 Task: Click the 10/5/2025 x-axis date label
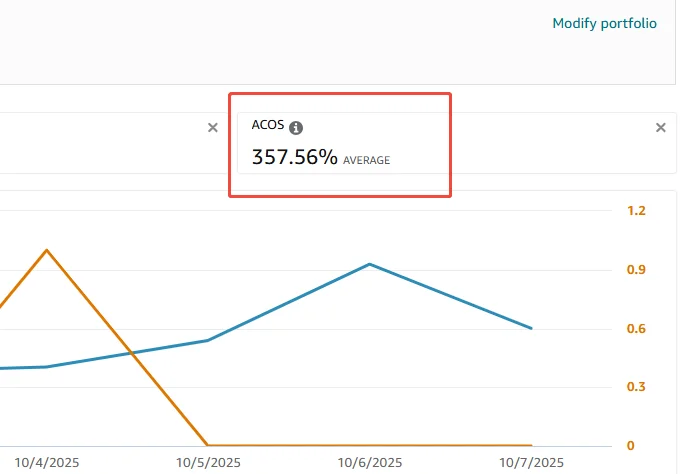pyautogui.click(x=208, y=463)
